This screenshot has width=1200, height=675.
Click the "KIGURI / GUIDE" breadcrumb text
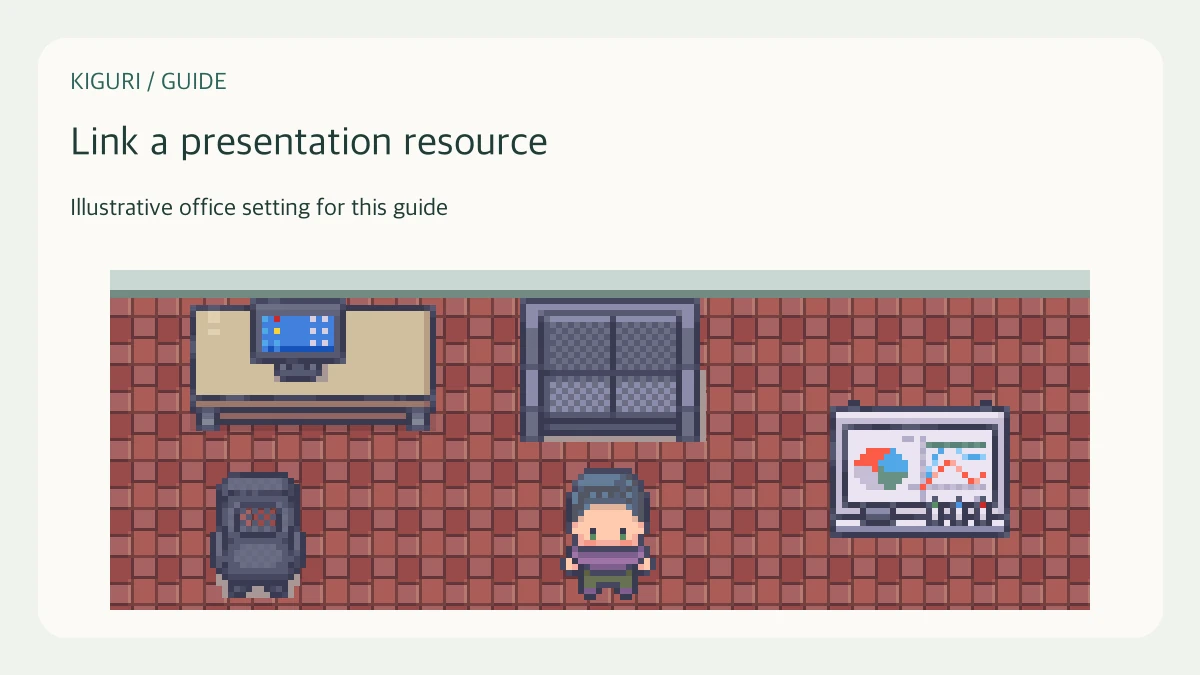click(x=149, y=82)
